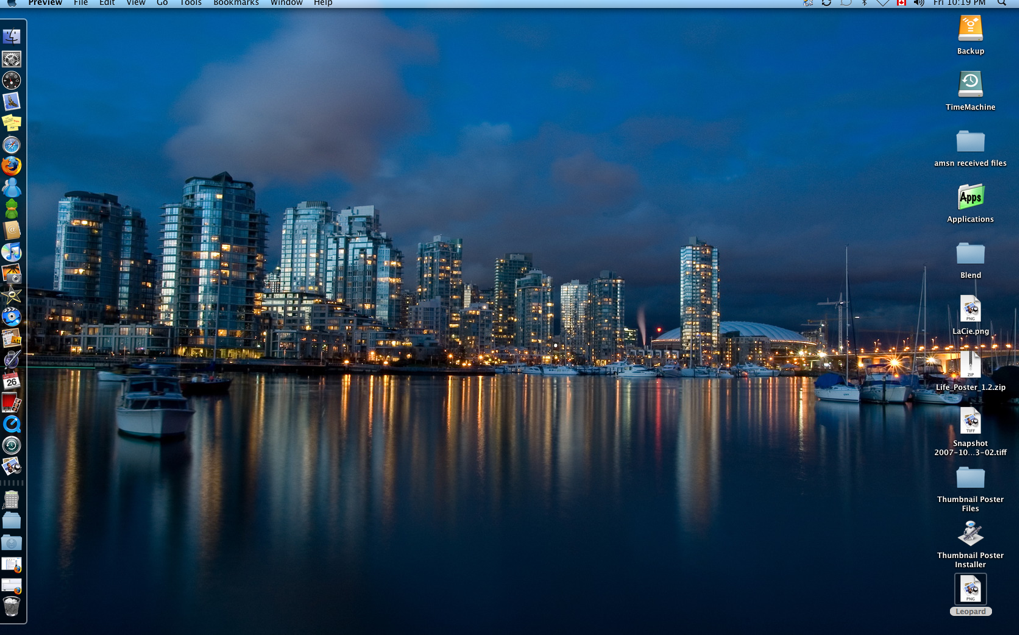The height and width of the screenshot is (635, 1019).
Task: Open the blue messenger buddy icon
Action: click(12, 187)
